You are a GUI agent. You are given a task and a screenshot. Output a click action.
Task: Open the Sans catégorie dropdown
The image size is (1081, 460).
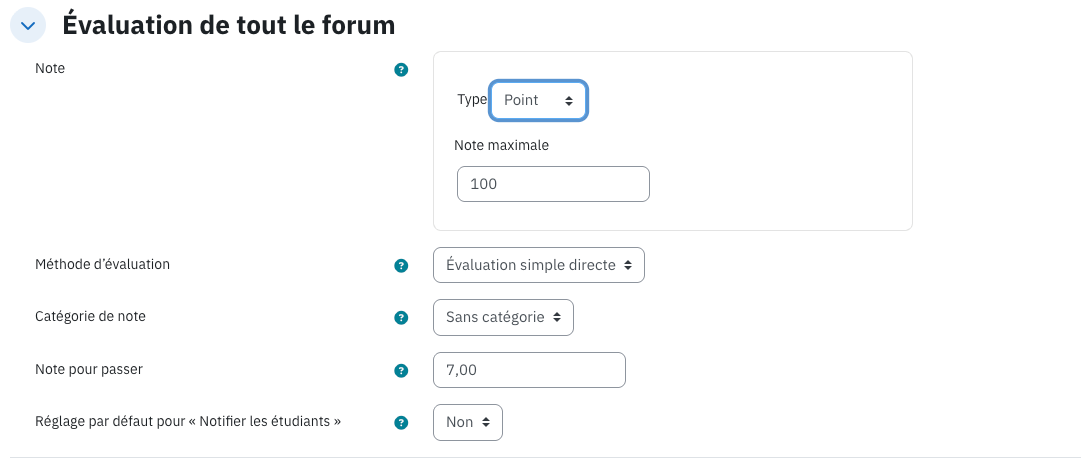coord(503,317)
